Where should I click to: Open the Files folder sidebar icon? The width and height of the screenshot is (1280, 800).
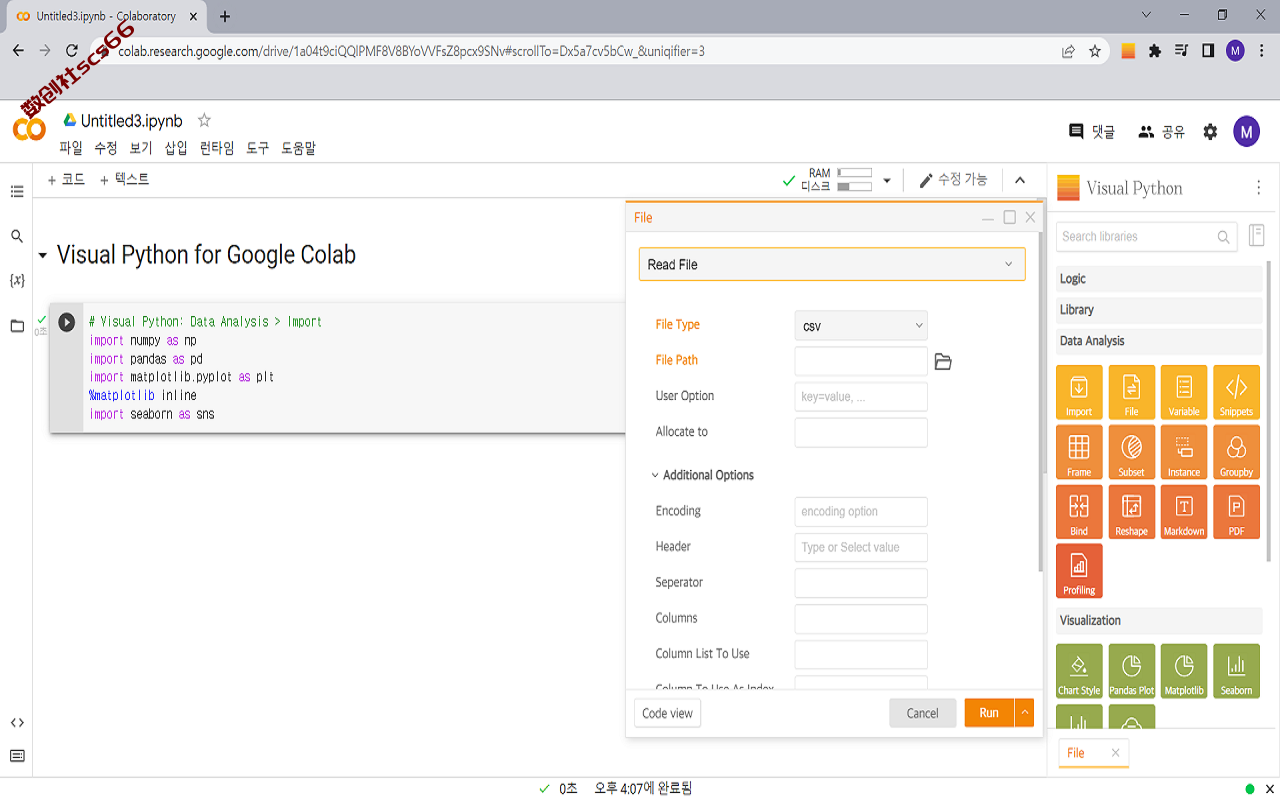[x=17, y=326]
